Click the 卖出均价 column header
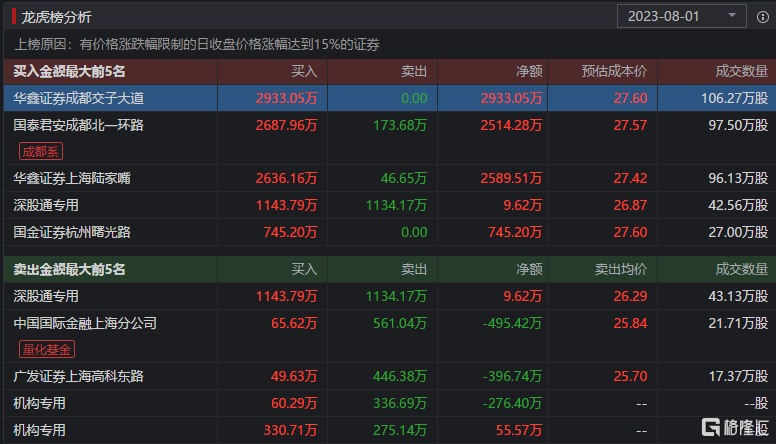 (621, 269)
